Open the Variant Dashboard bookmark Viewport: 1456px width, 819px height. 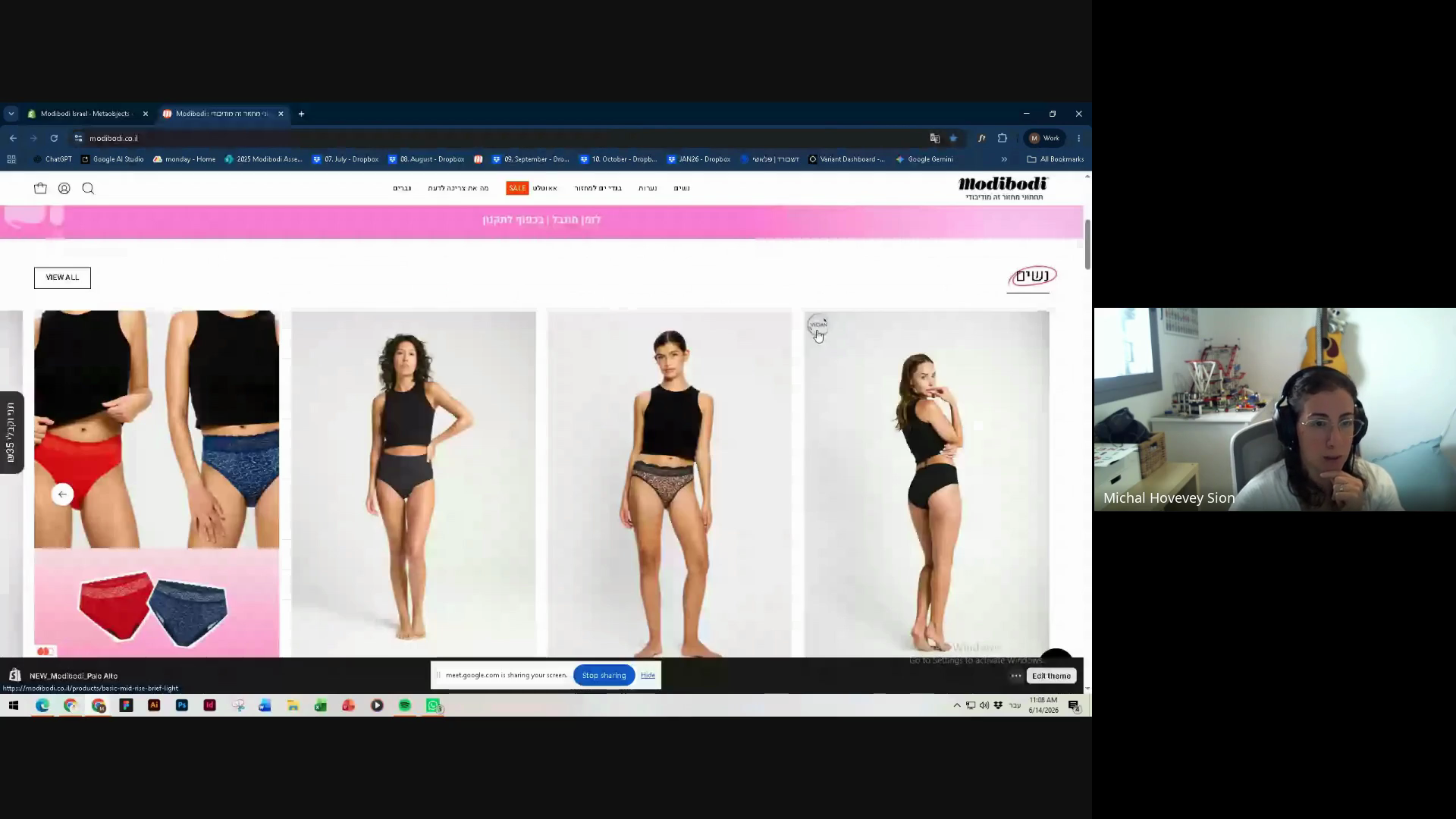(x=846, y=159)
